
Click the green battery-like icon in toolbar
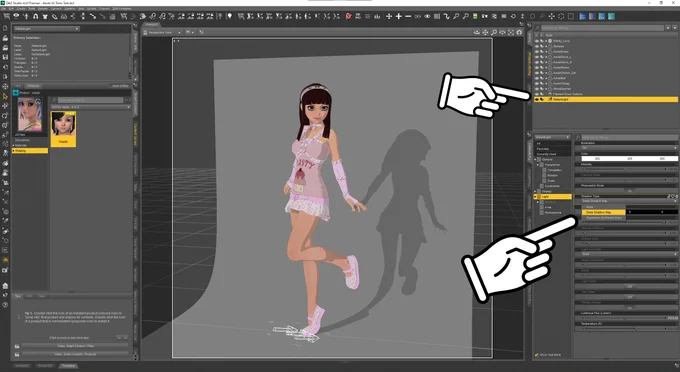coord(475,16)
